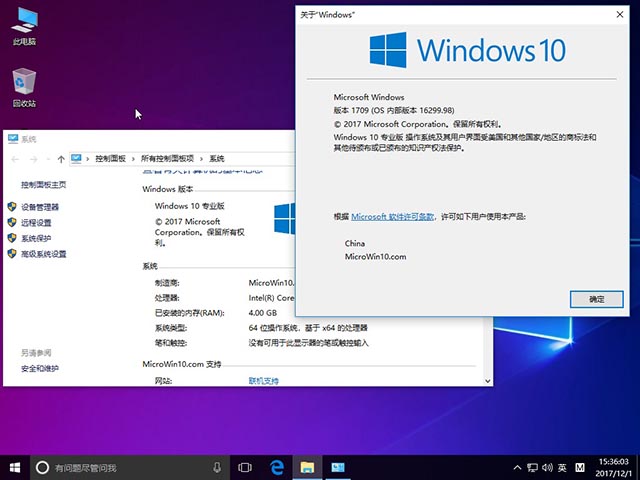Click Back arrow in System window
This screenshot has height=480, width=640.
(x=15, y=159)
